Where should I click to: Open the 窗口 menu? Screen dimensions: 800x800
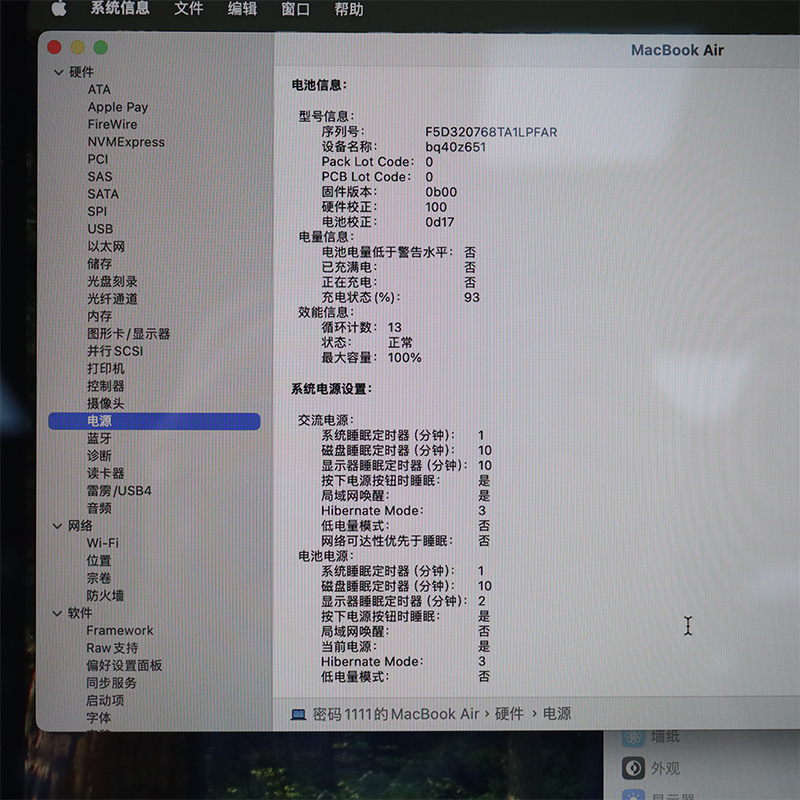click(295, 9)
